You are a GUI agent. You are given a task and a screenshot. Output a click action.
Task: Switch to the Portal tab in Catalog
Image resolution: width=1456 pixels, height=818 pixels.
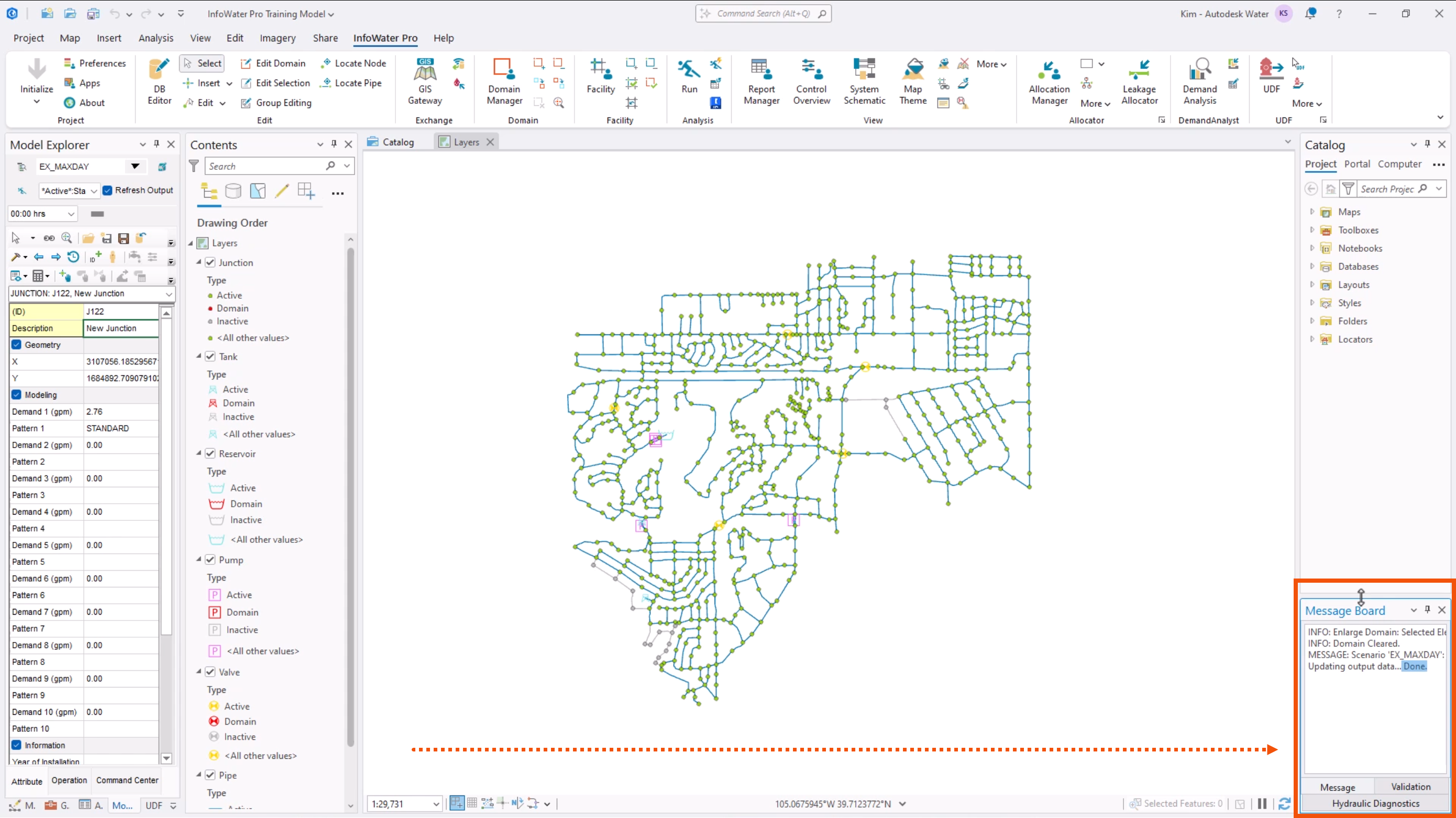[1358, 164]
